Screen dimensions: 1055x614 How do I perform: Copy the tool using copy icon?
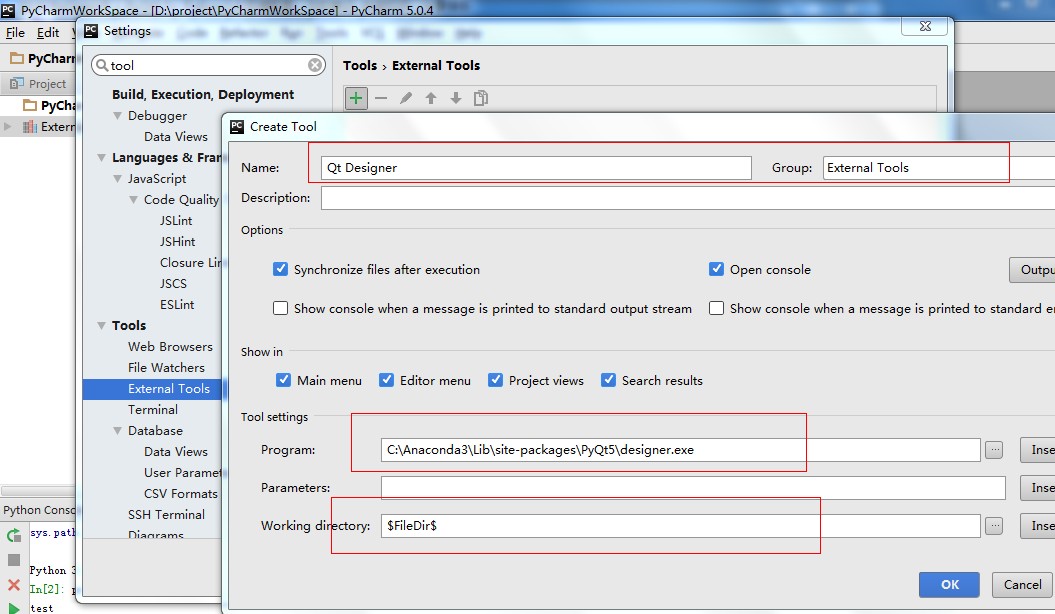tap(480, 98)
